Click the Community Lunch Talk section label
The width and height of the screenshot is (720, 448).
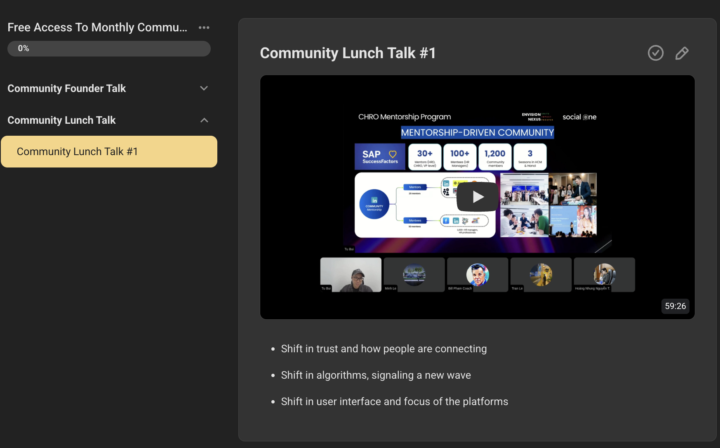point(62,120)
